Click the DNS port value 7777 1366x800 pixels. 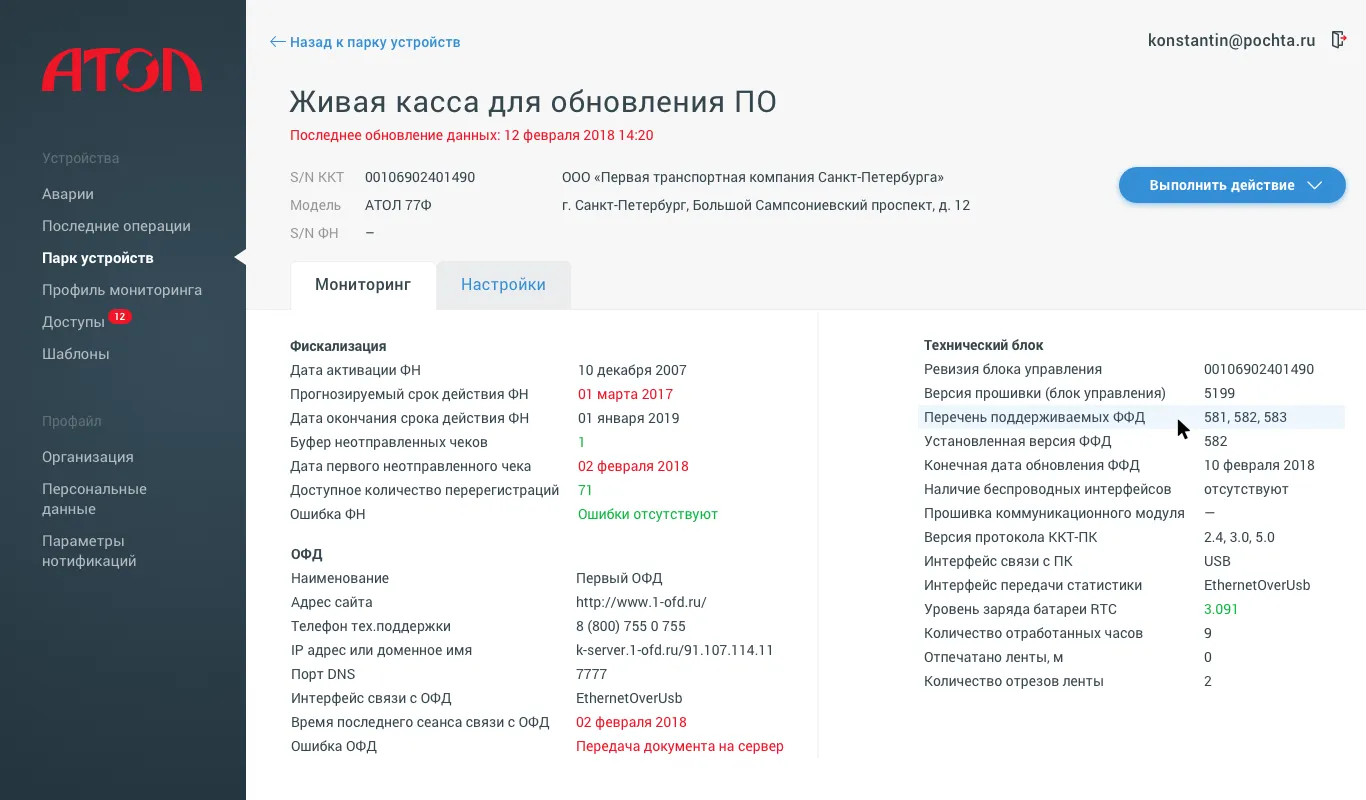click(x=592, y=674)
